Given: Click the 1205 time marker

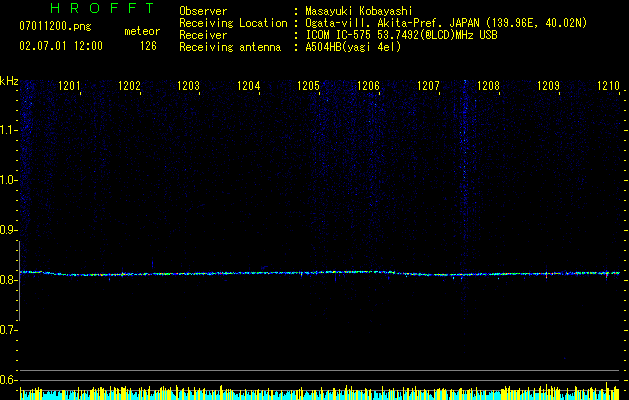Looking at the screenshot, I should pos(308,86).
